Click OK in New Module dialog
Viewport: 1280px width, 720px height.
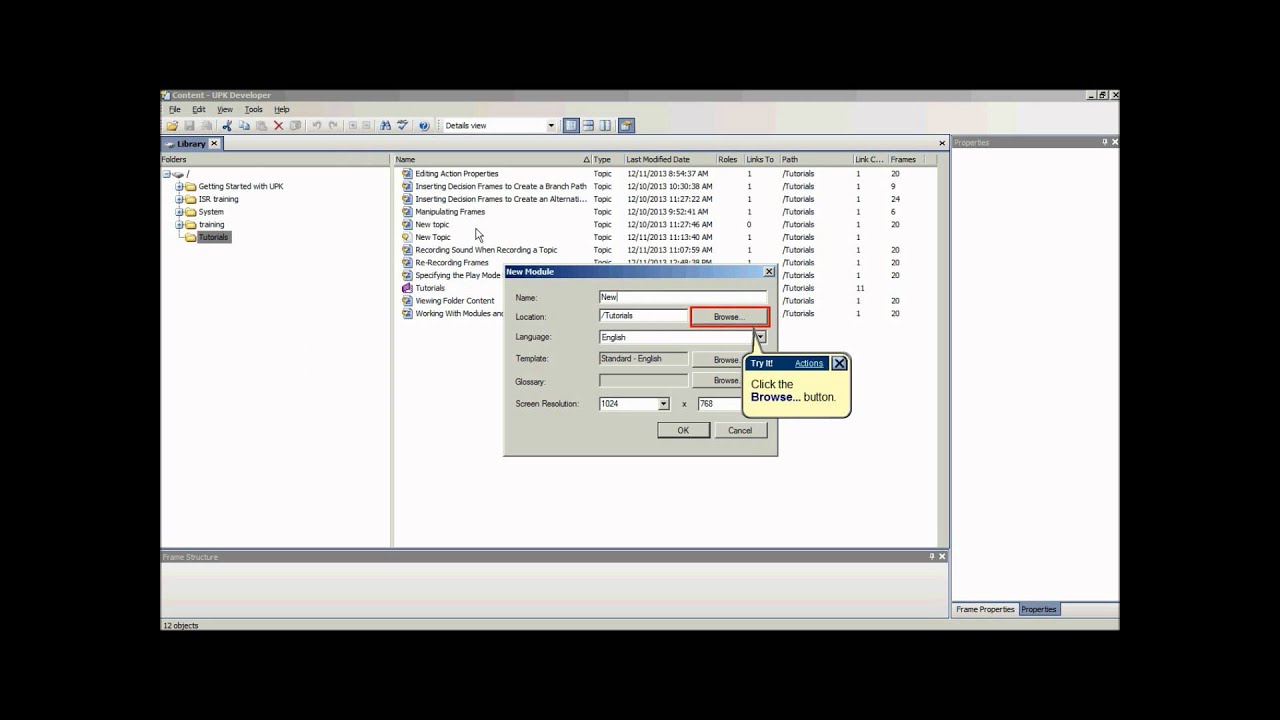point(683,431)
